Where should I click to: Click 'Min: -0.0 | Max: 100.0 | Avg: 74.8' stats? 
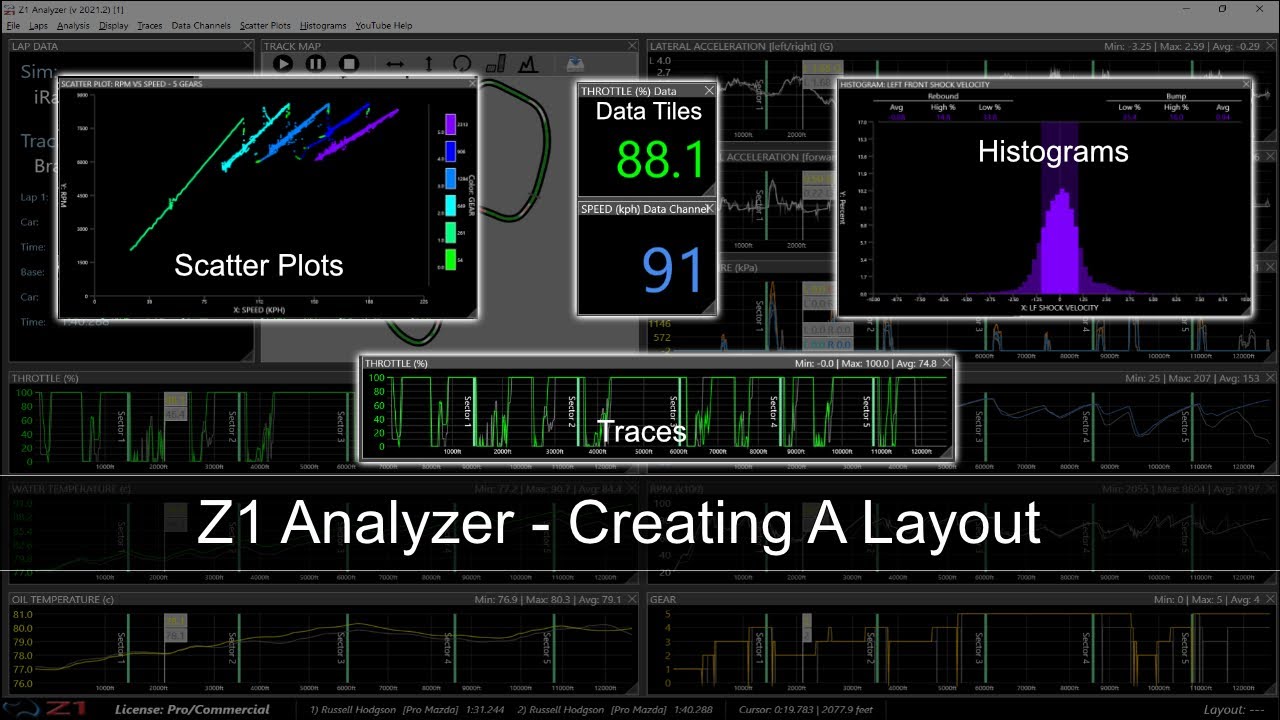[x=865, y=363]
